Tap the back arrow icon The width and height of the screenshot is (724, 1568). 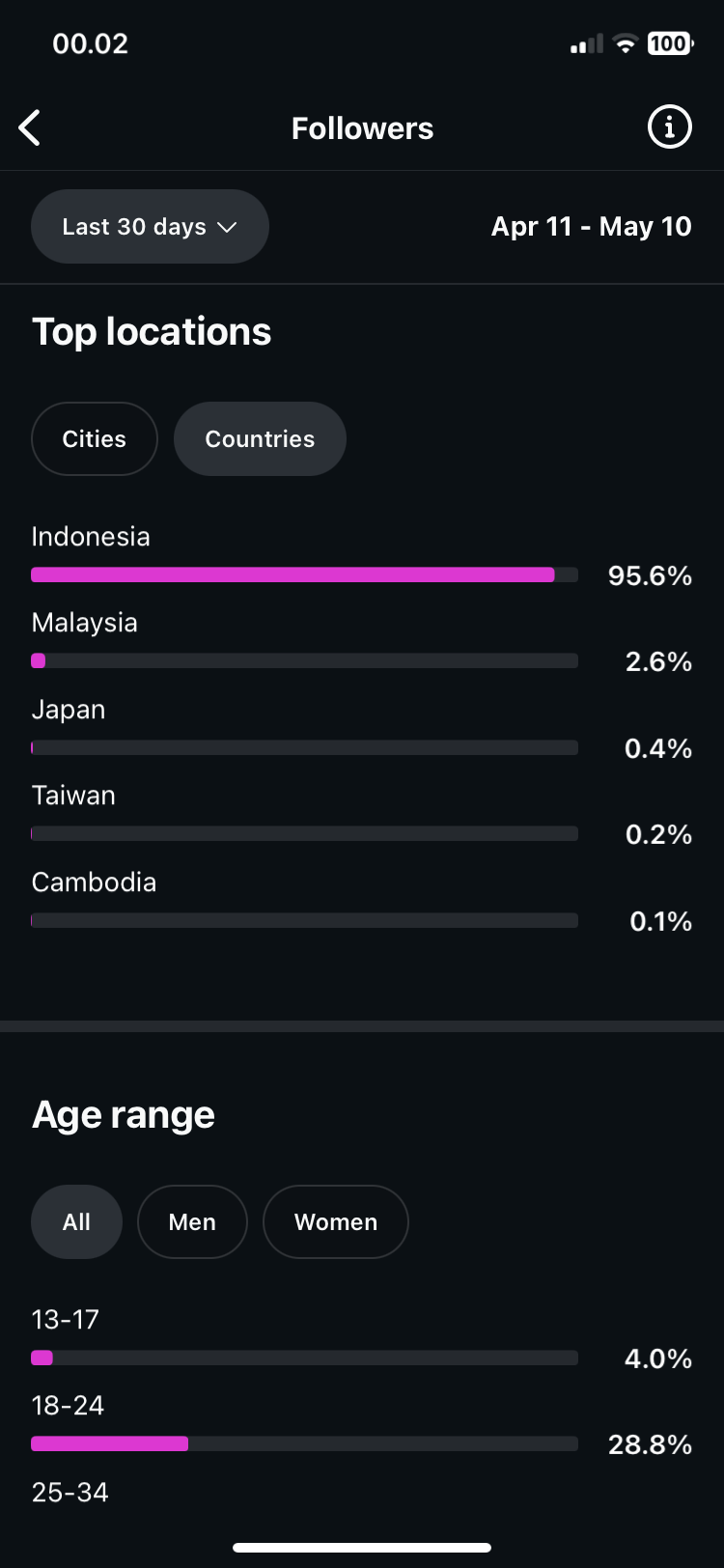pos(30,127)
